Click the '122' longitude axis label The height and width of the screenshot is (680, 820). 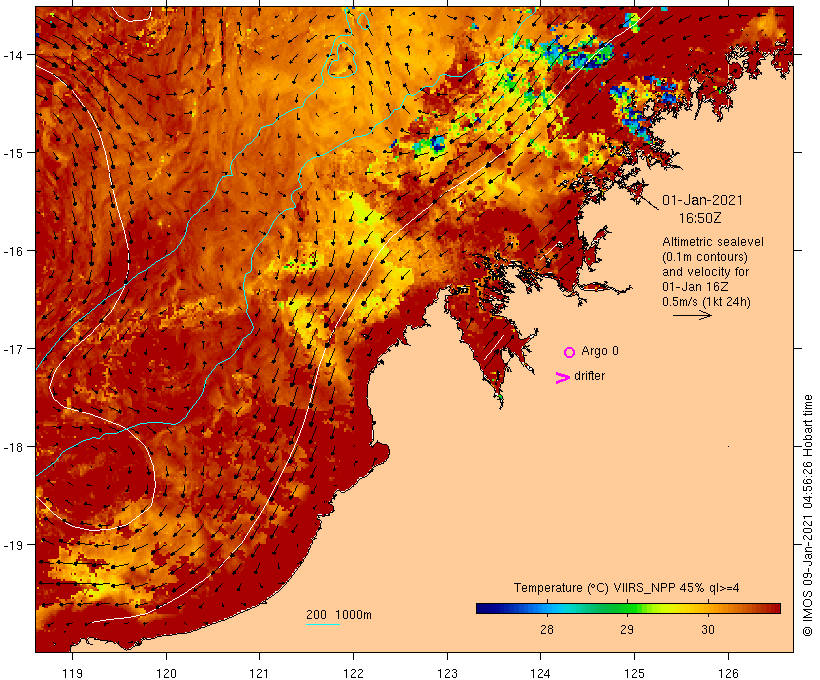(x=354, y=673)
